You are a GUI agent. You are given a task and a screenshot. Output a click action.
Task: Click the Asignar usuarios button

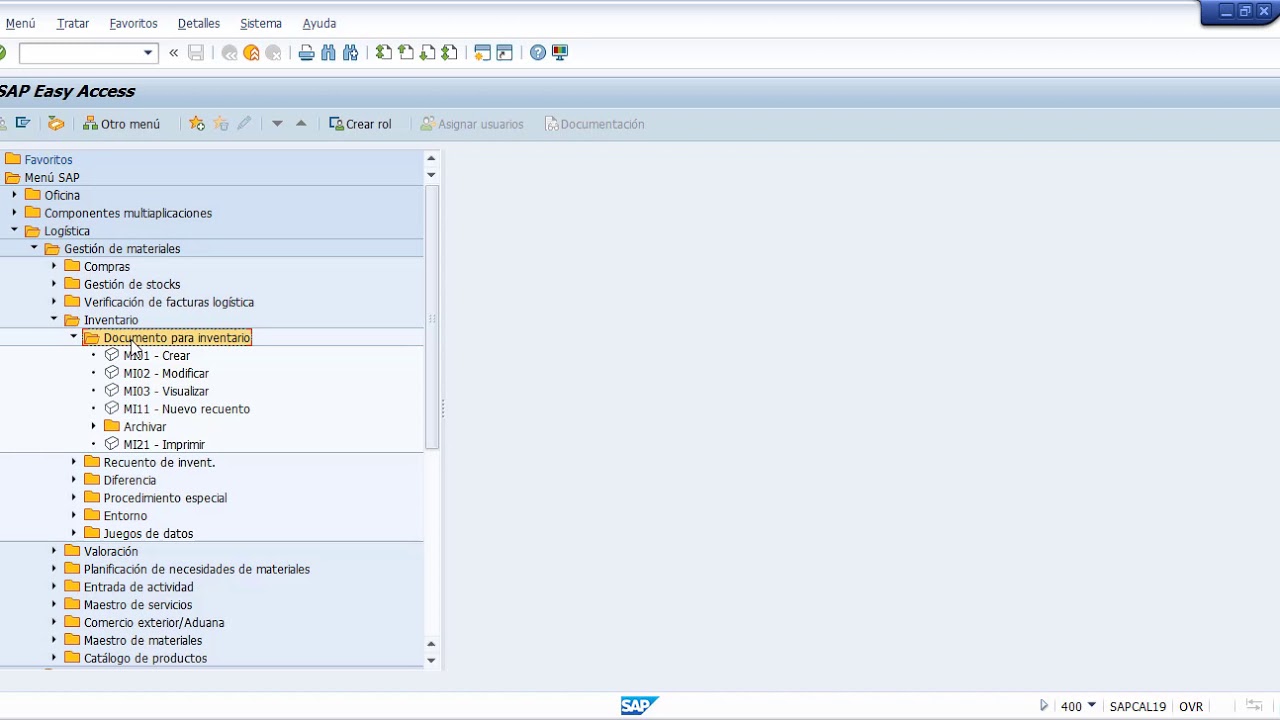[472, 124]
